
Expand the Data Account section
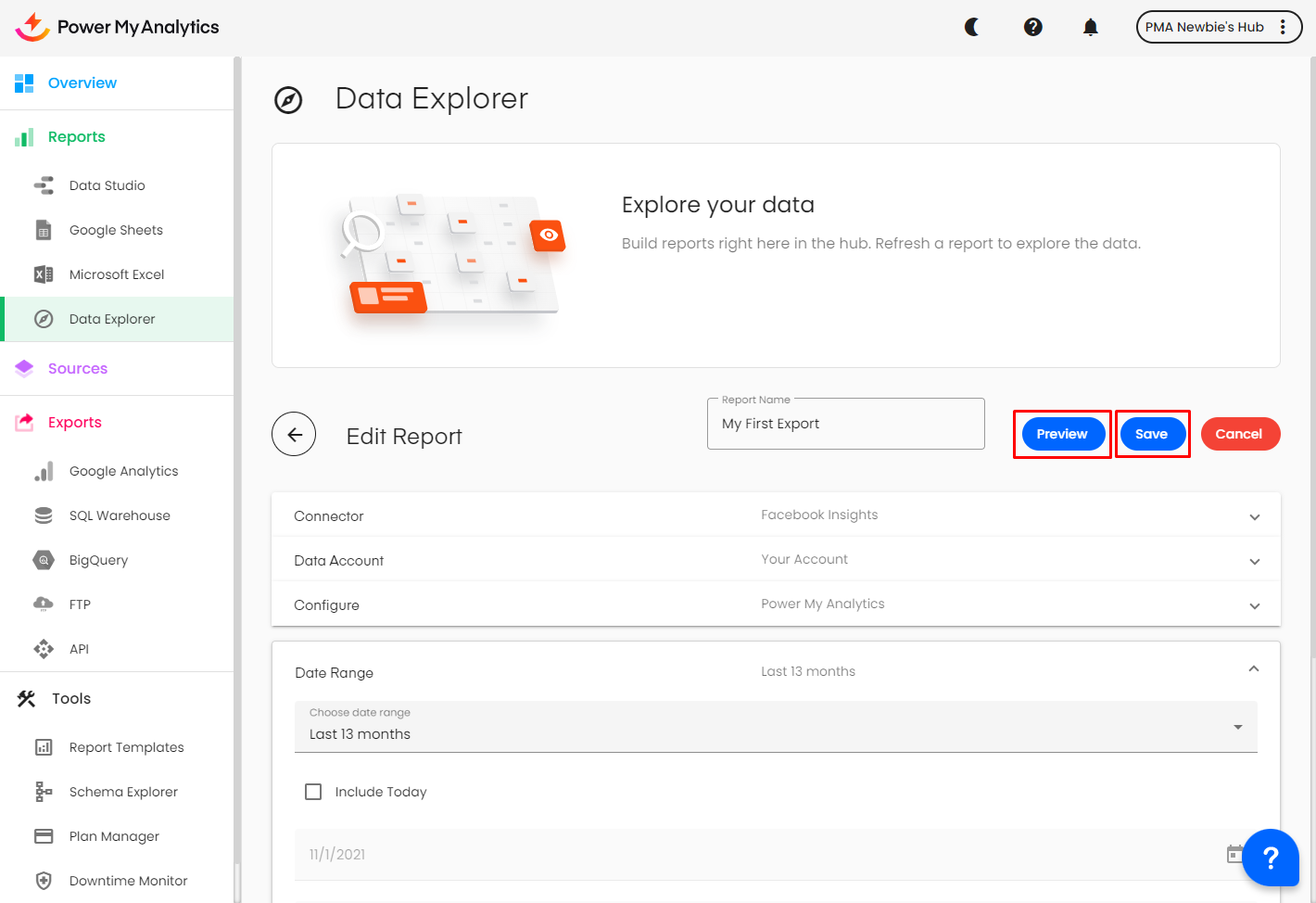pos(1254,561)
